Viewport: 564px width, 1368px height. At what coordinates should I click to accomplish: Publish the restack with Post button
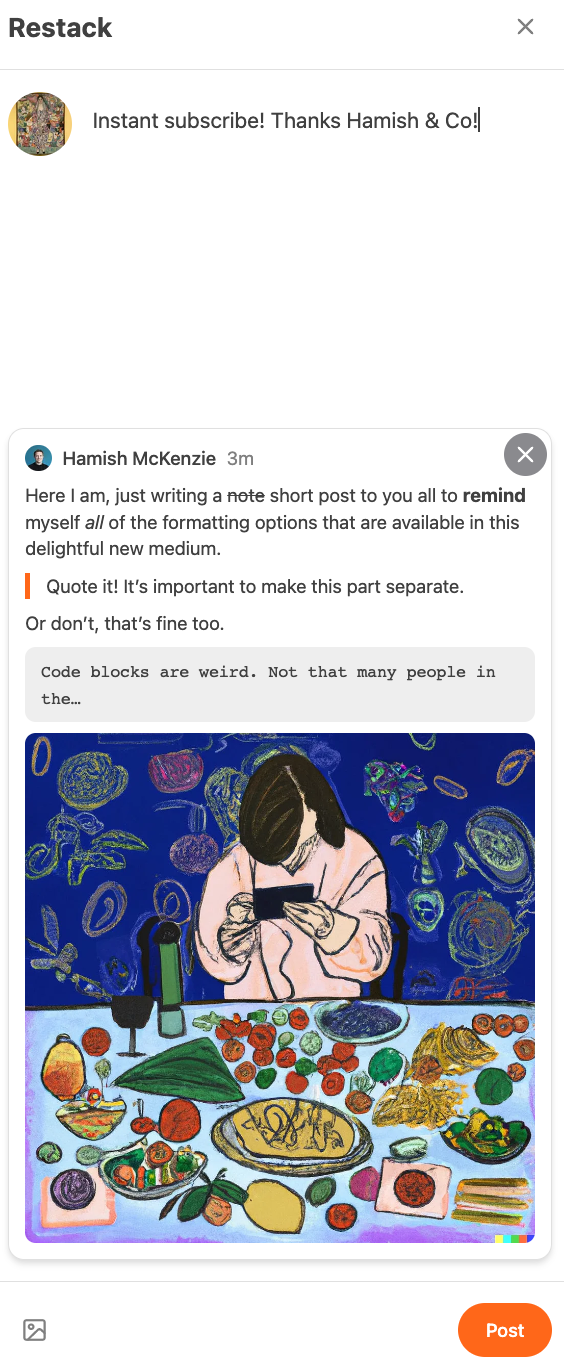(504, 1330)
